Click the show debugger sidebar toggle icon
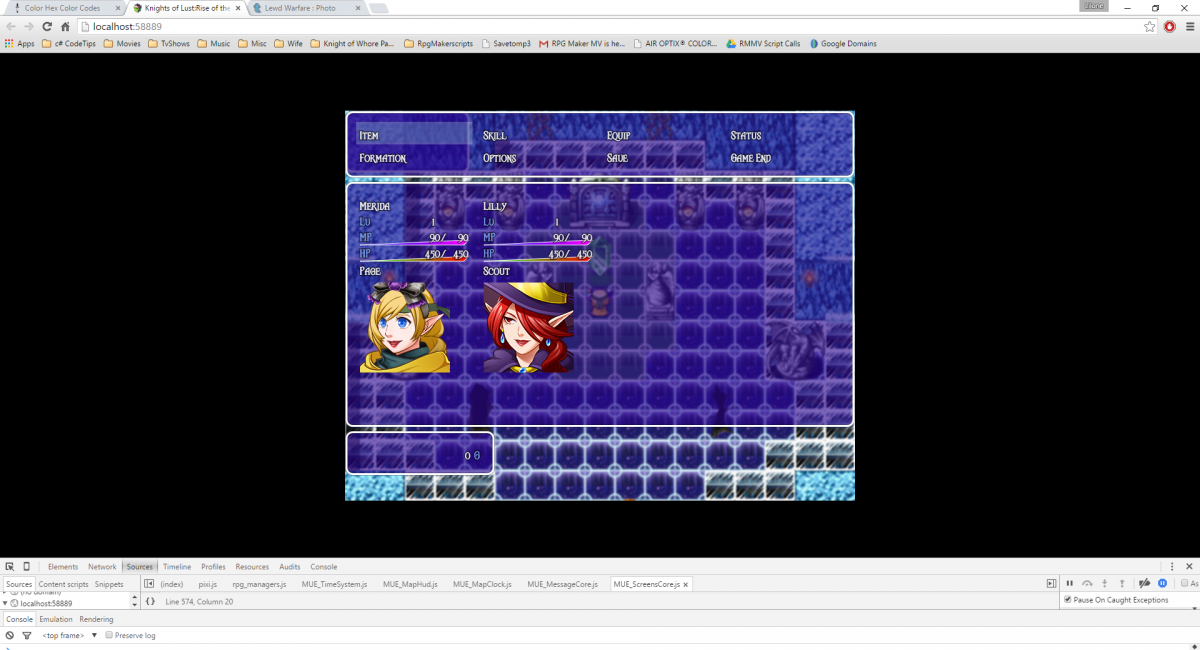The height and width of the screenshot is (650, 1200). pyautogui.click(x=1051, y=584)
